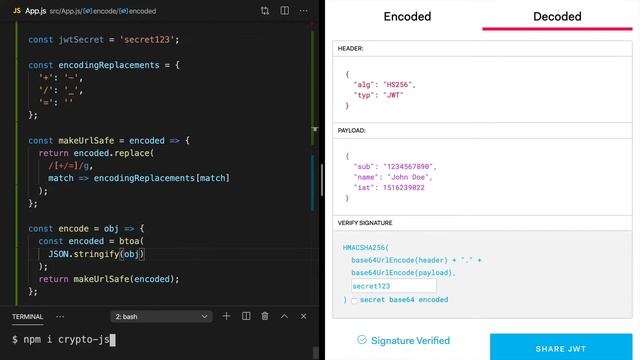Kill terminal with trash icon
The width and height of the screenshot is (640, 360).
click(265, 316)
